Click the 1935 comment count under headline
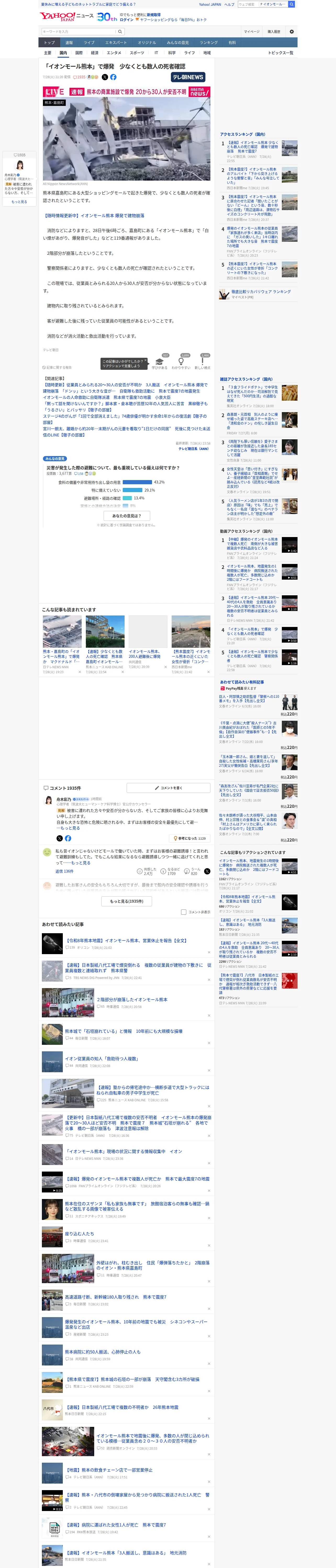Viewport: 336px width, 1568px height. pos(79,77)
